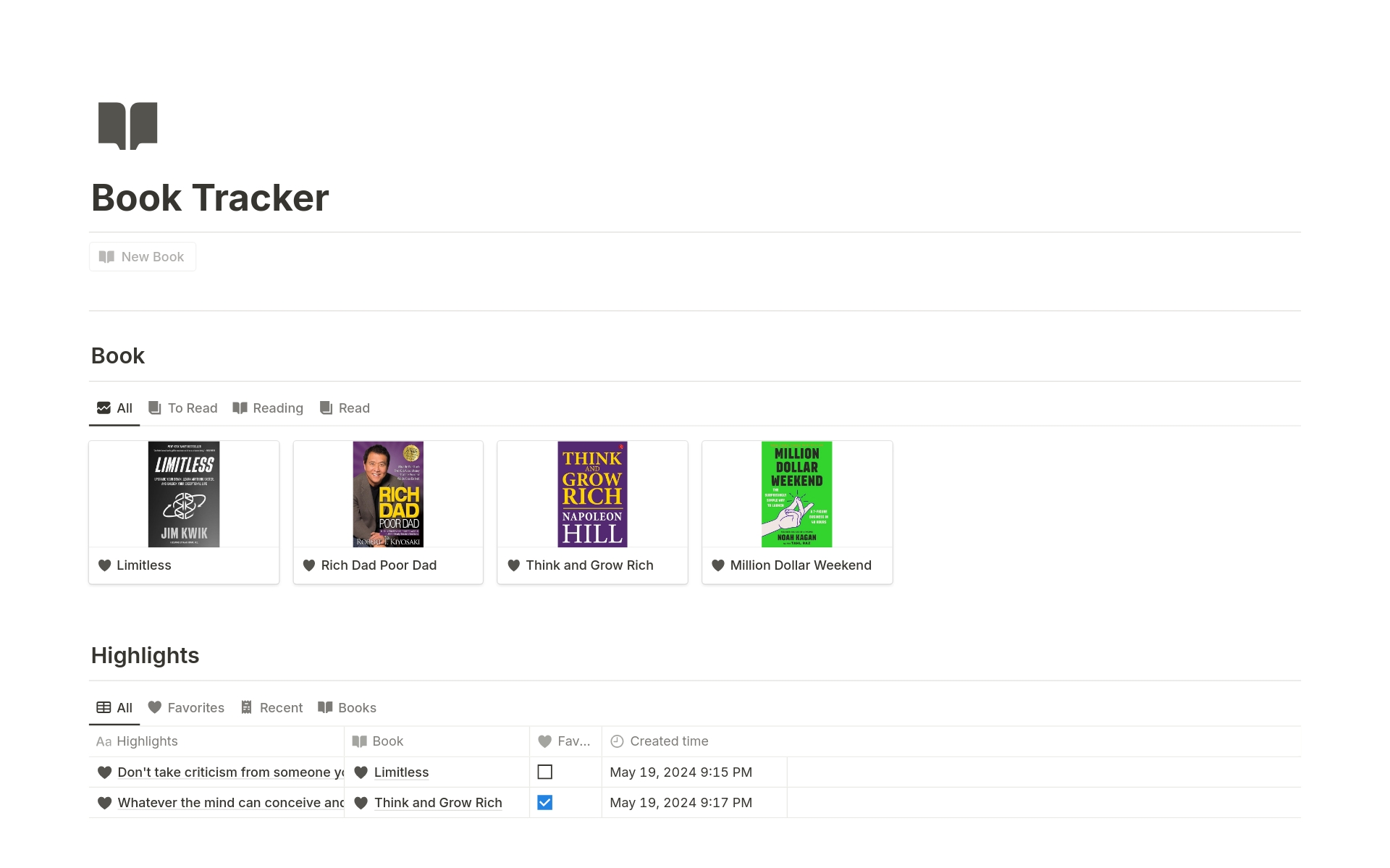
Task: Open the Limitless link in Book column
Action: click(401, 772)
